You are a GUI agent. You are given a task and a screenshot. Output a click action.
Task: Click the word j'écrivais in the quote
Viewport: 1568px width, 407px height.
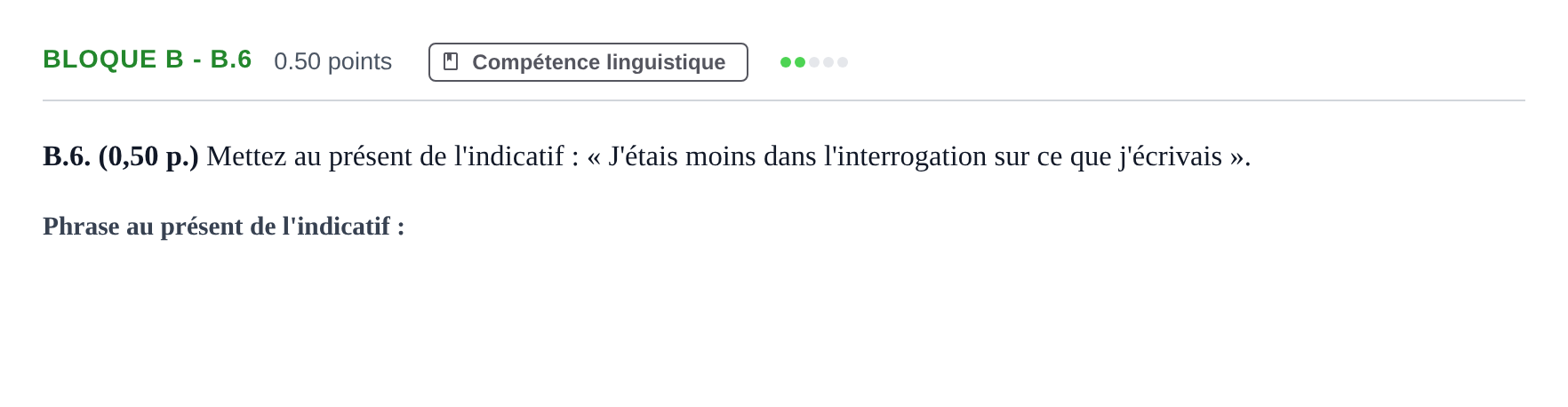(1171, 156)
